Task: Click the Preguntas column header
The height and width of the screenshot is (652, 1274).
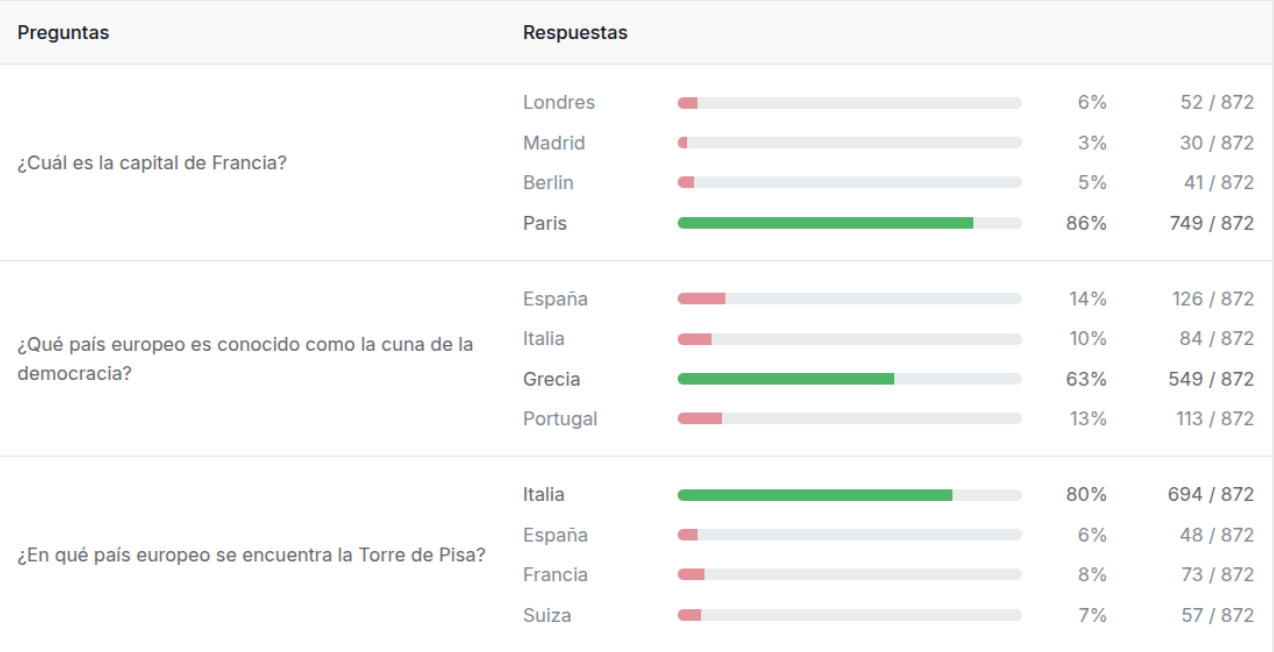Action: (x=63, y=33)
